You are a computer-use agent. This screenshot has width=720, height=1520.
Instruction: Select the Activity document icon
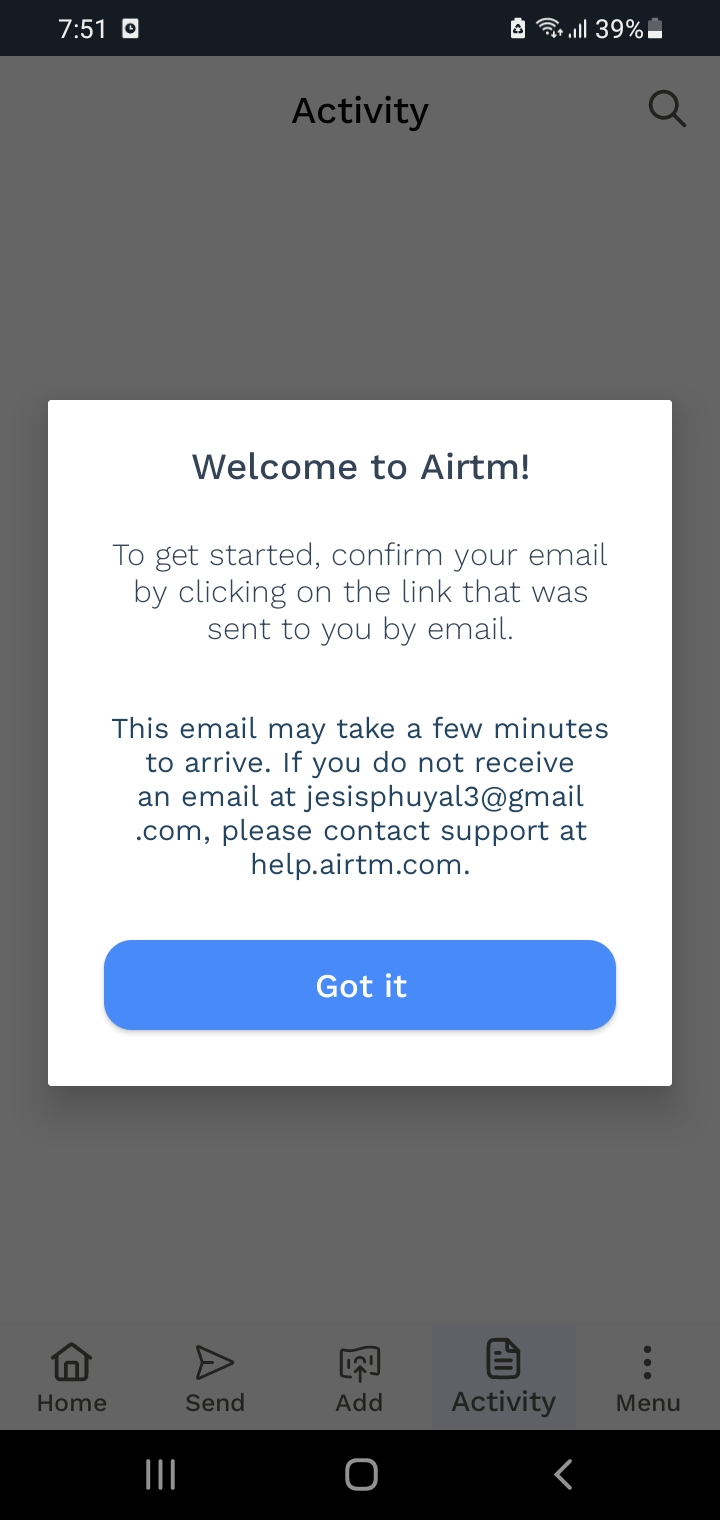tap(503, 1360)
